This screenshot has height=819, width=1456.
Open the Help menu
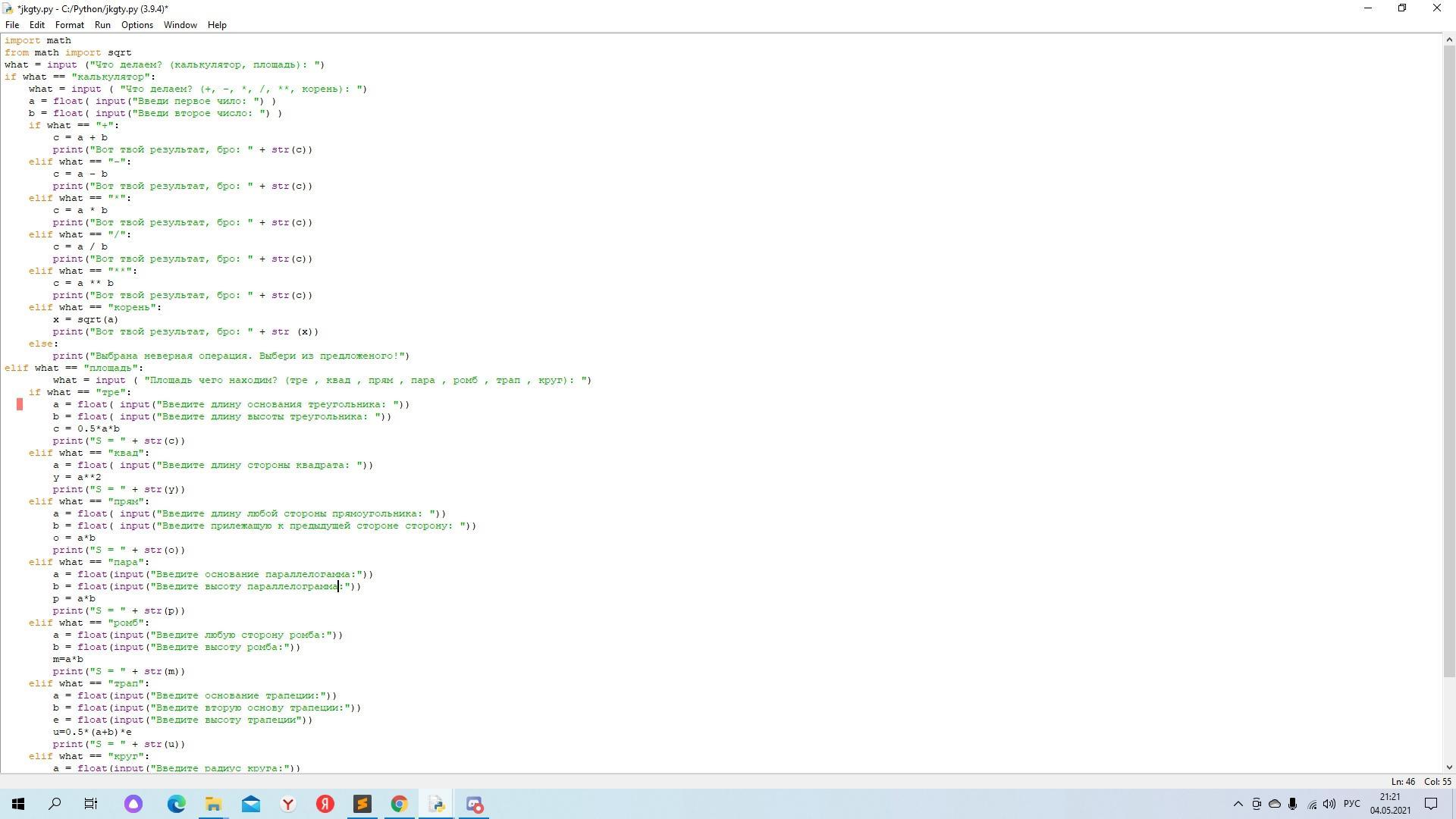point(217,25)
